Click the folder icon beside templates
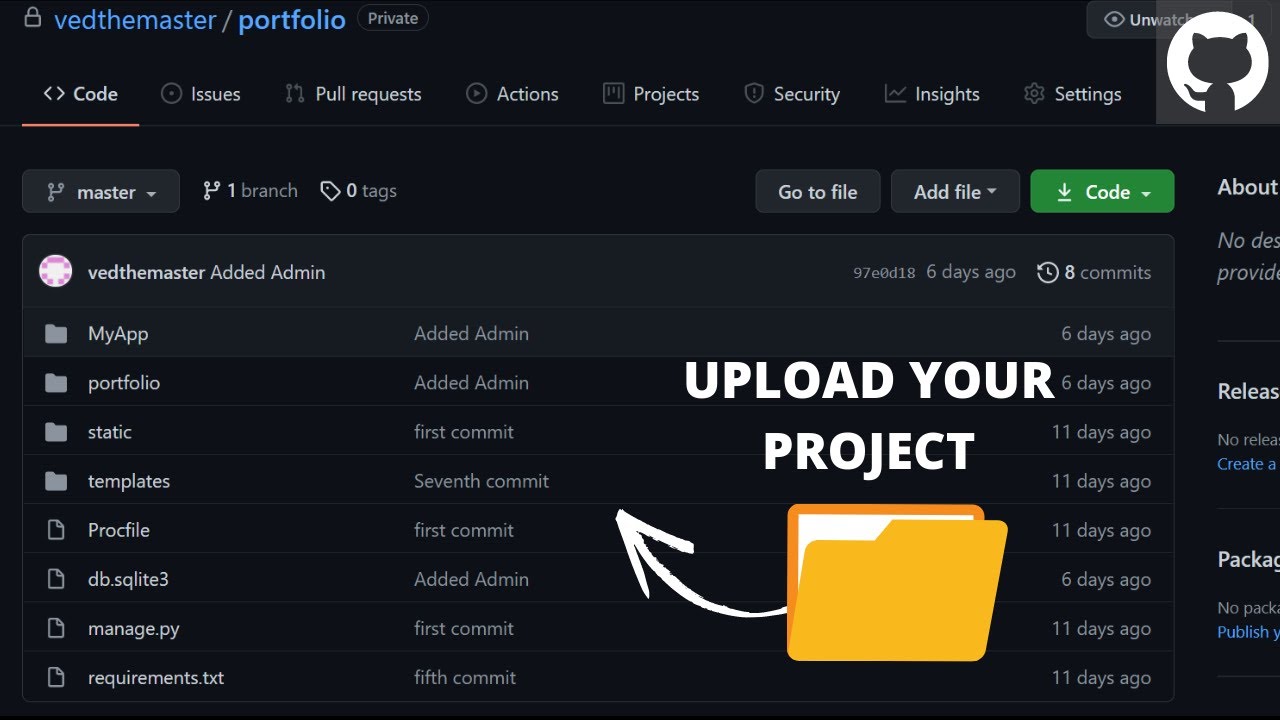The image size is (1280, 720). pos(56,481)
